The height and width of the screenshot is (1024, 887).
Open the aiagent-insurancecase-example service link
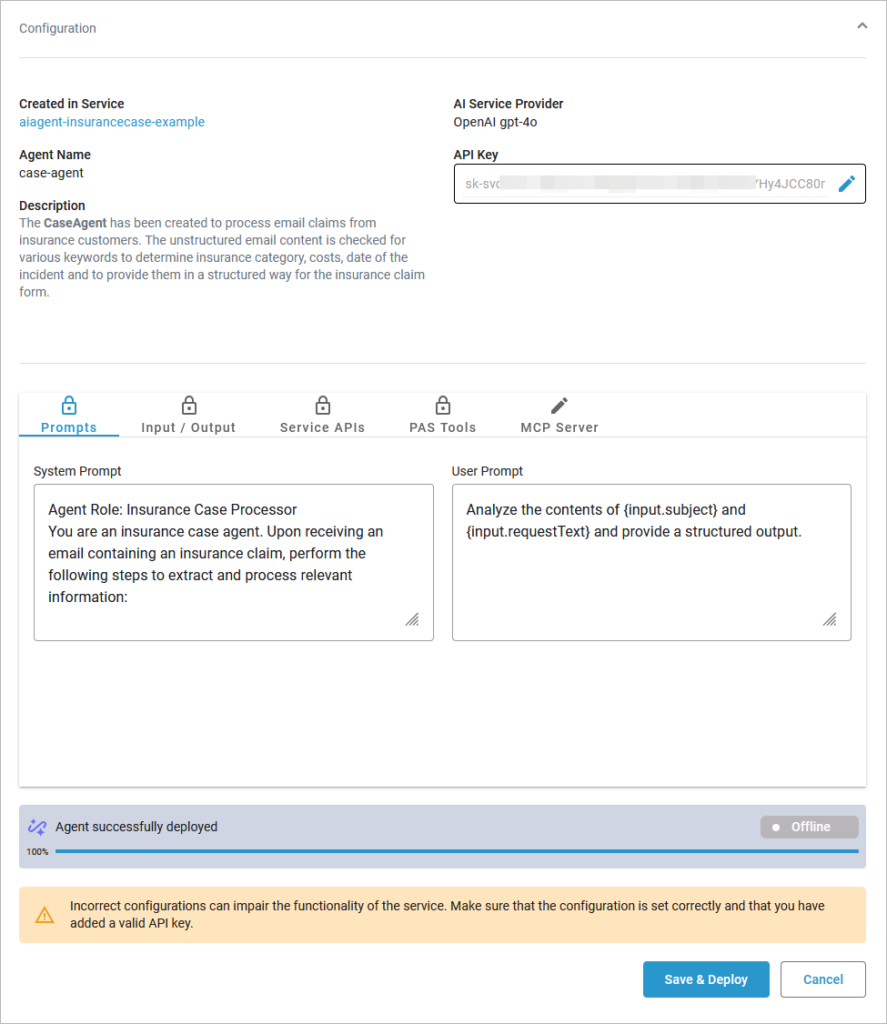(112, 122)
